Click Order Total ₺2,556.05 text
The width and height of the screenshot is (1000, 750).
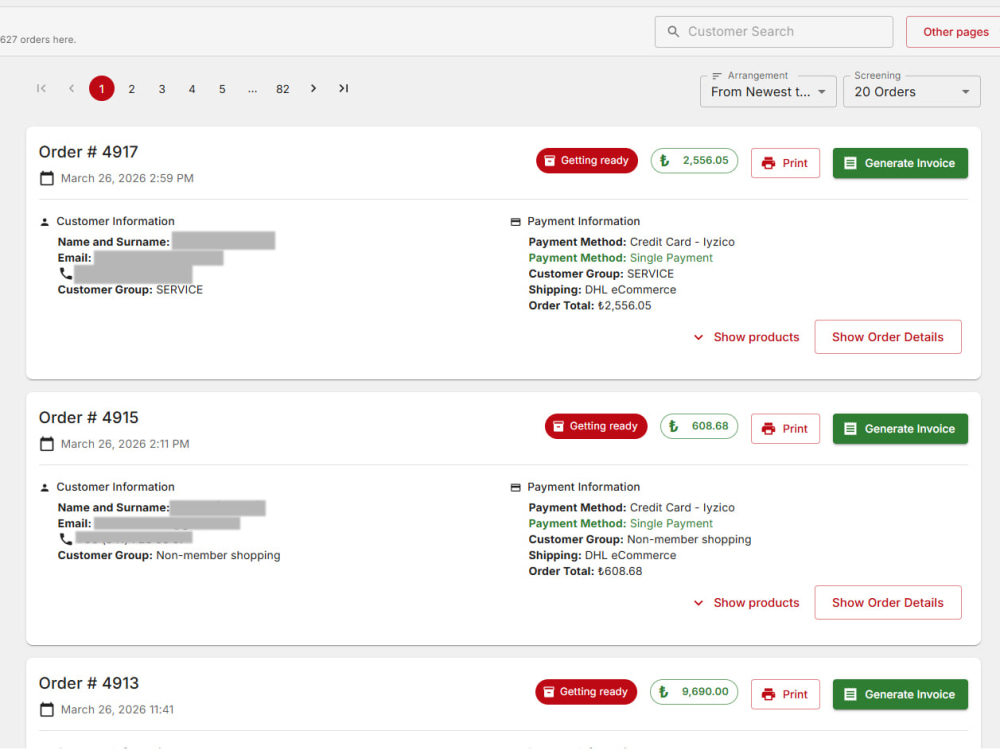click(590, 305)
